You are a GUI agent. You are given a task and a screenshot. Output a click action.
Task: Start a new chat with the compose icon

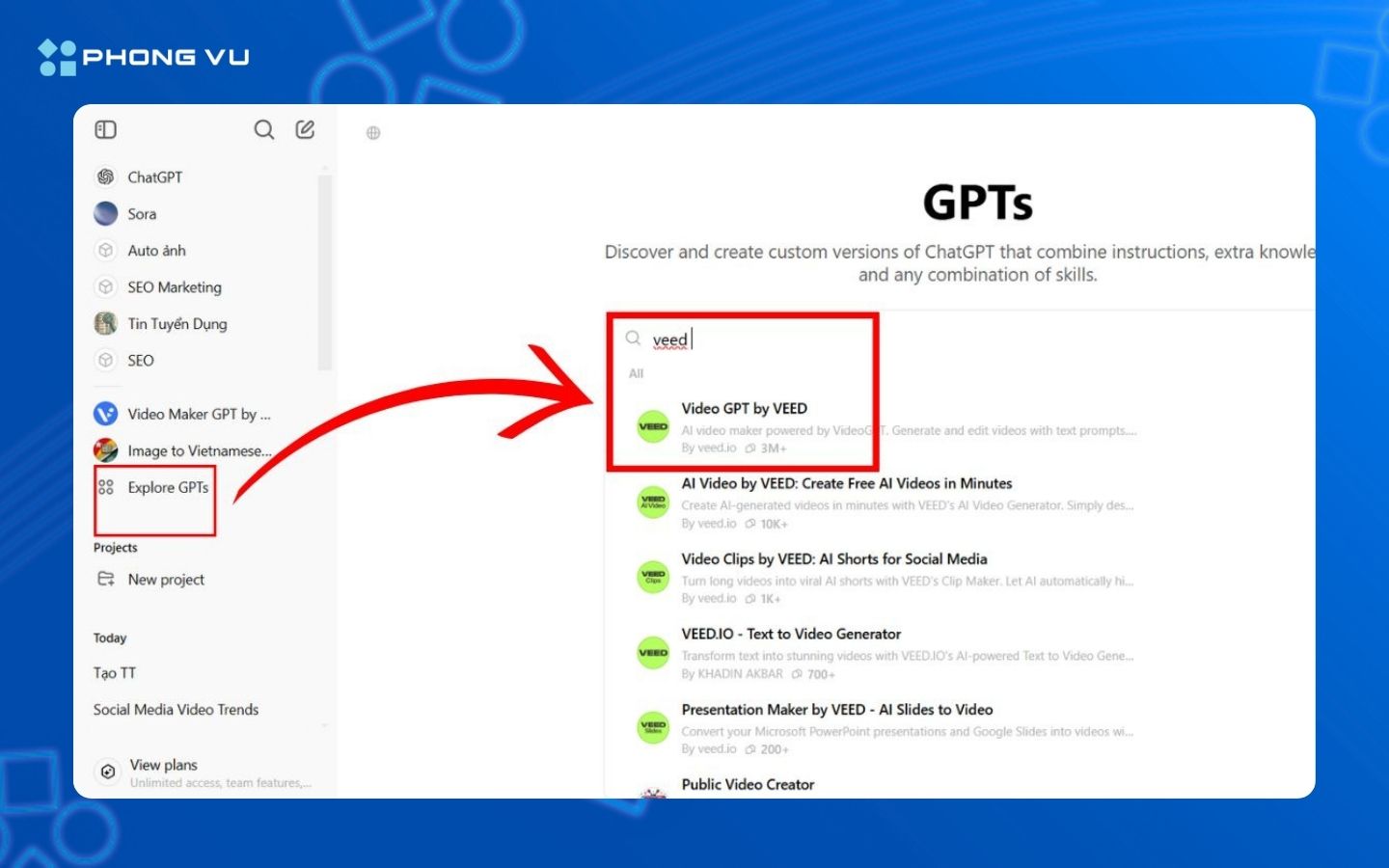(305, 129)
